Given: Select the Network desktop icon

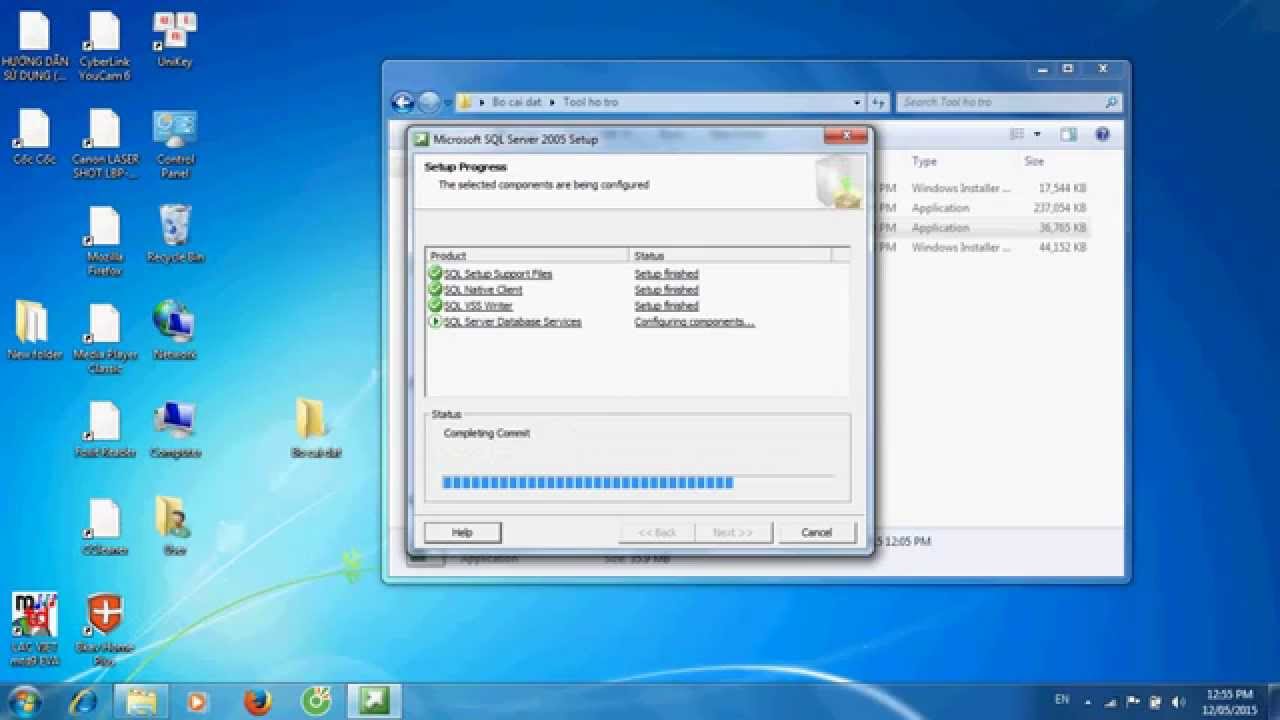Looking at the screenshot, I should [175, 331].
